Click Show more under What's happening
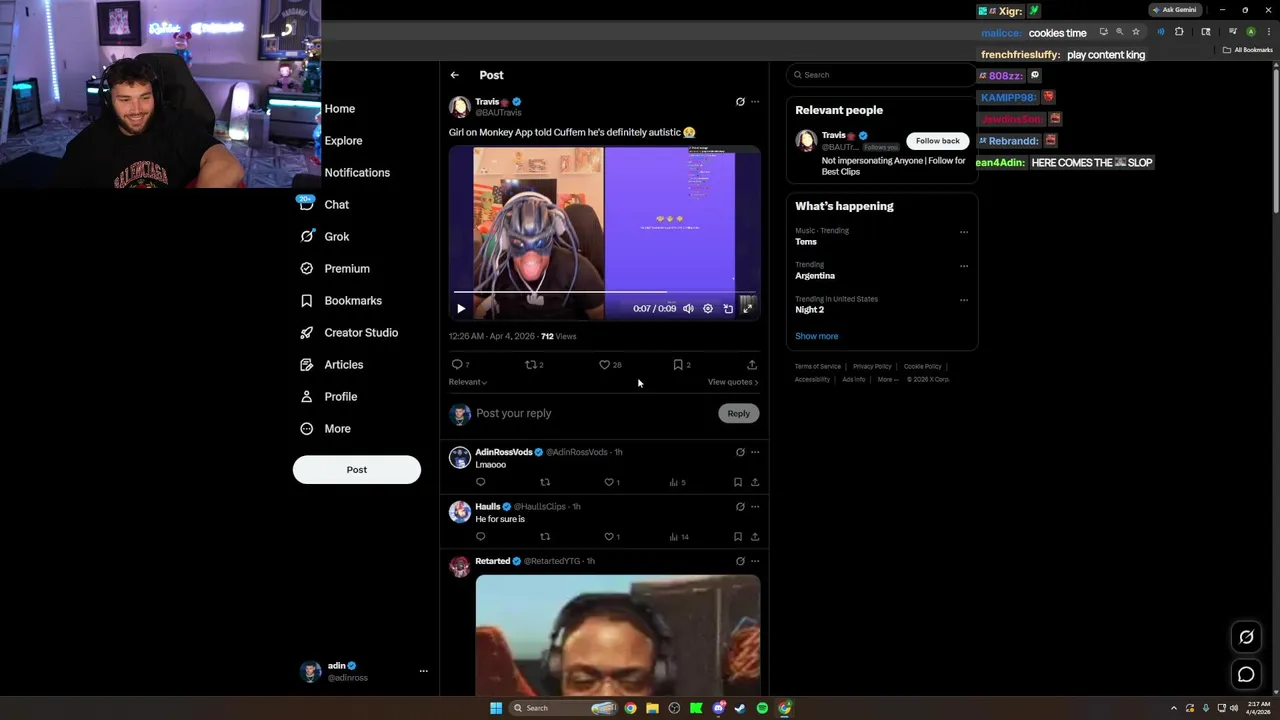This screenshot has height=720, width=1280. tap(817, 336)
